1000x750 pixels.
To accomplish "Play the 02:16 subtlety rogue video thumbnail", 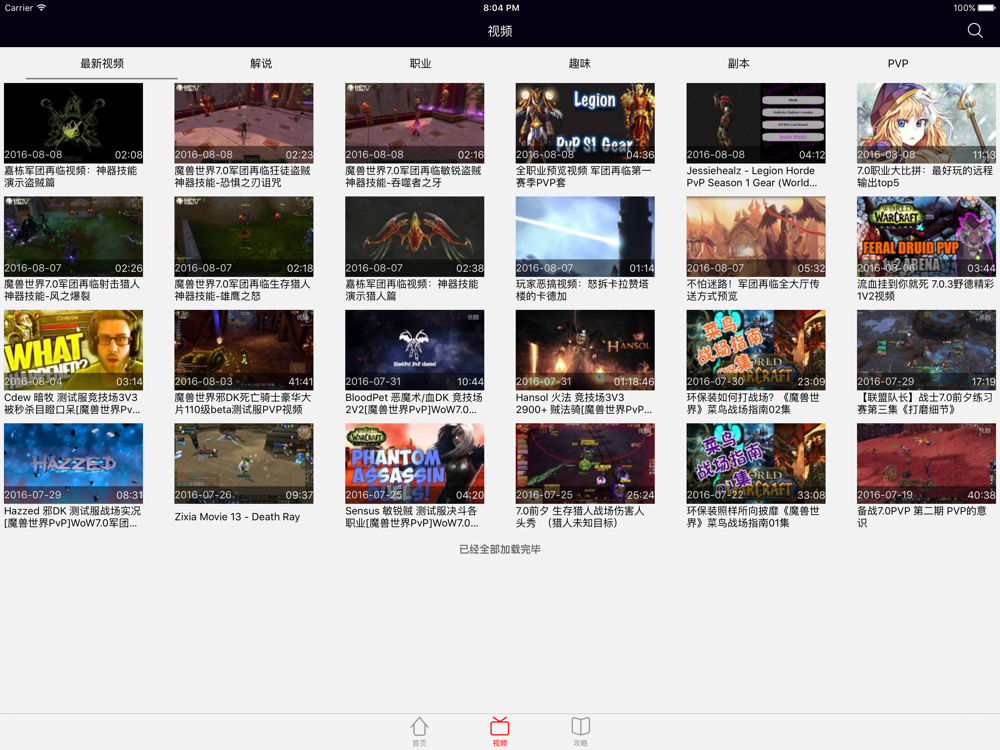I will point(415,123).
